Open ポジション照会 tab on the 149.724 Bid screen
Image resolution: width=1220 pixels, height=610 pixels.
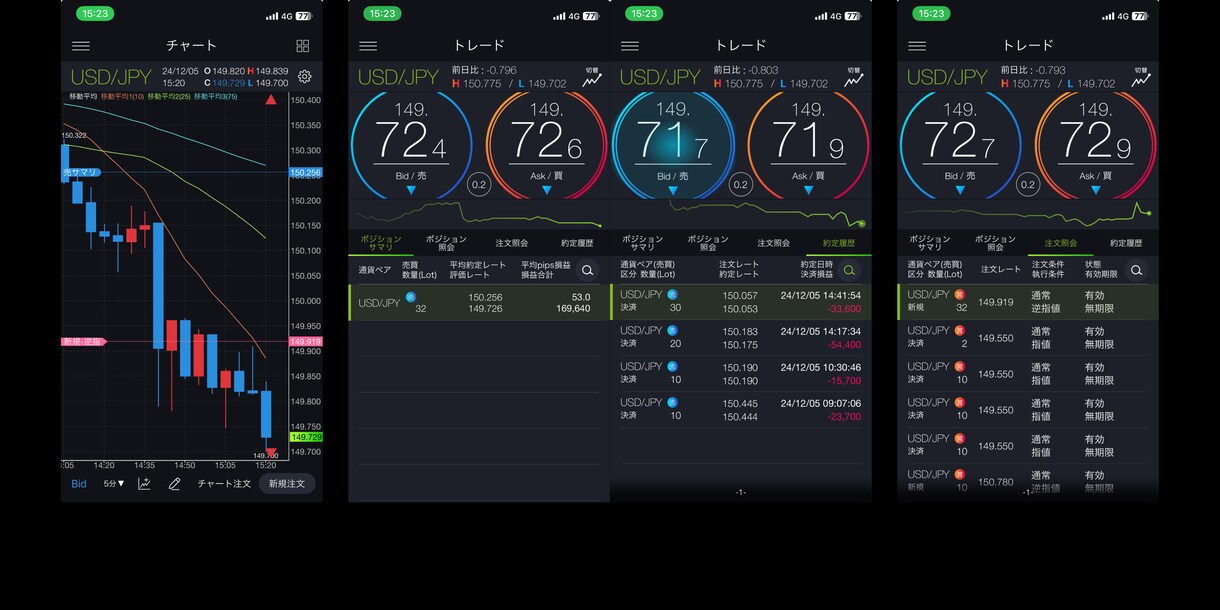coord(446,243)
